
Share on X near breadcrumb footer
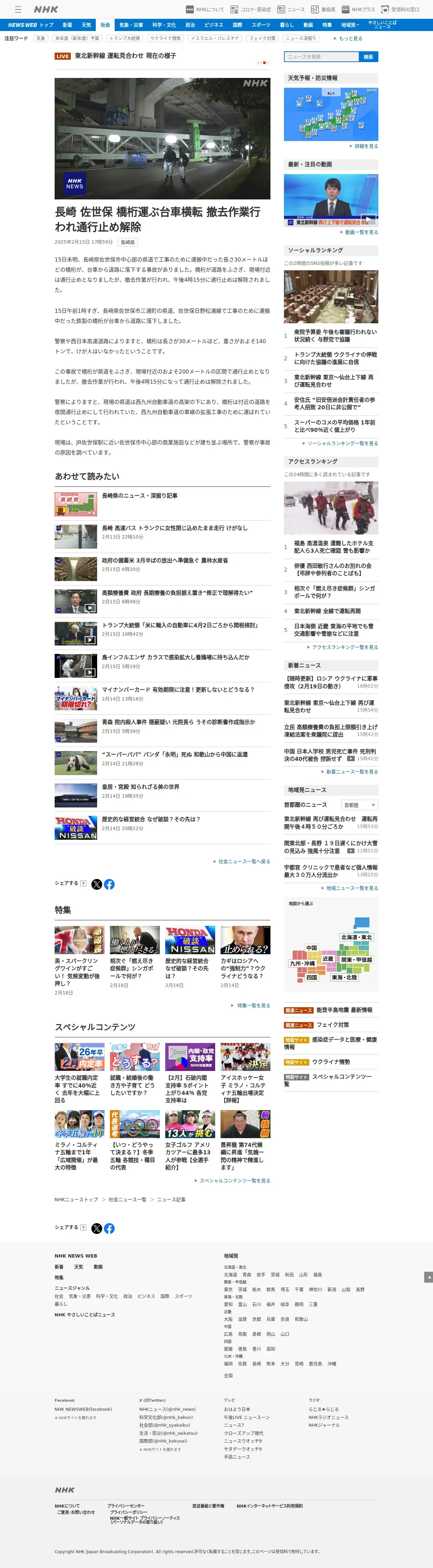click(97, 1228)
